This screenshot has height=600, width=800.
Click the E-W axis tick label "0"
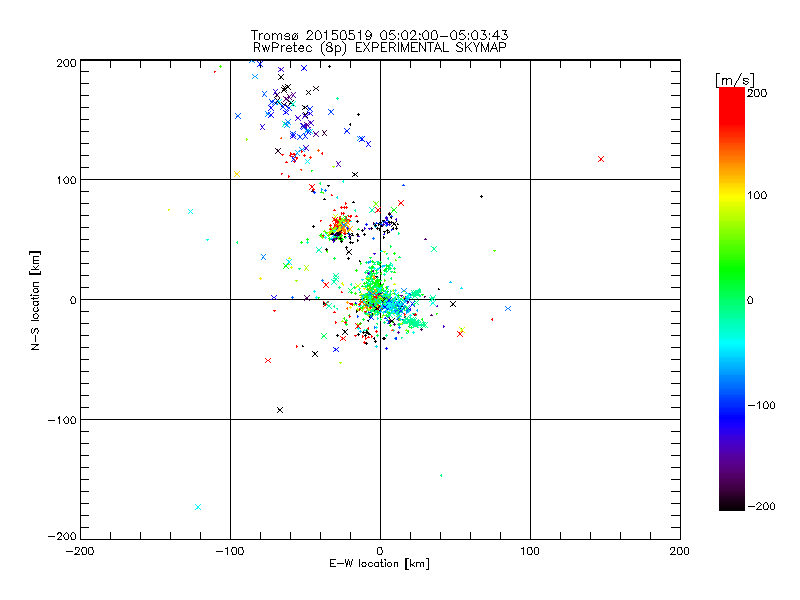[x=380, y=551]
